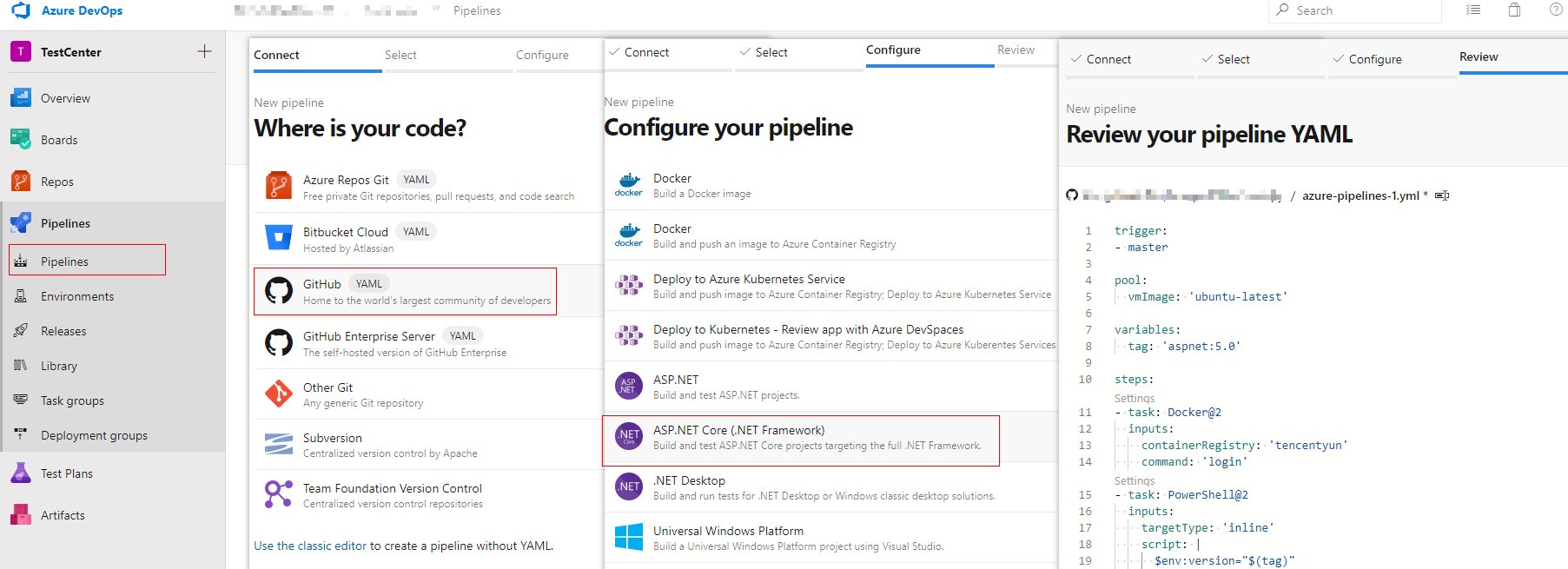Select GitHub as the code source
This screenshot has width=1568, height=569.
405,291
